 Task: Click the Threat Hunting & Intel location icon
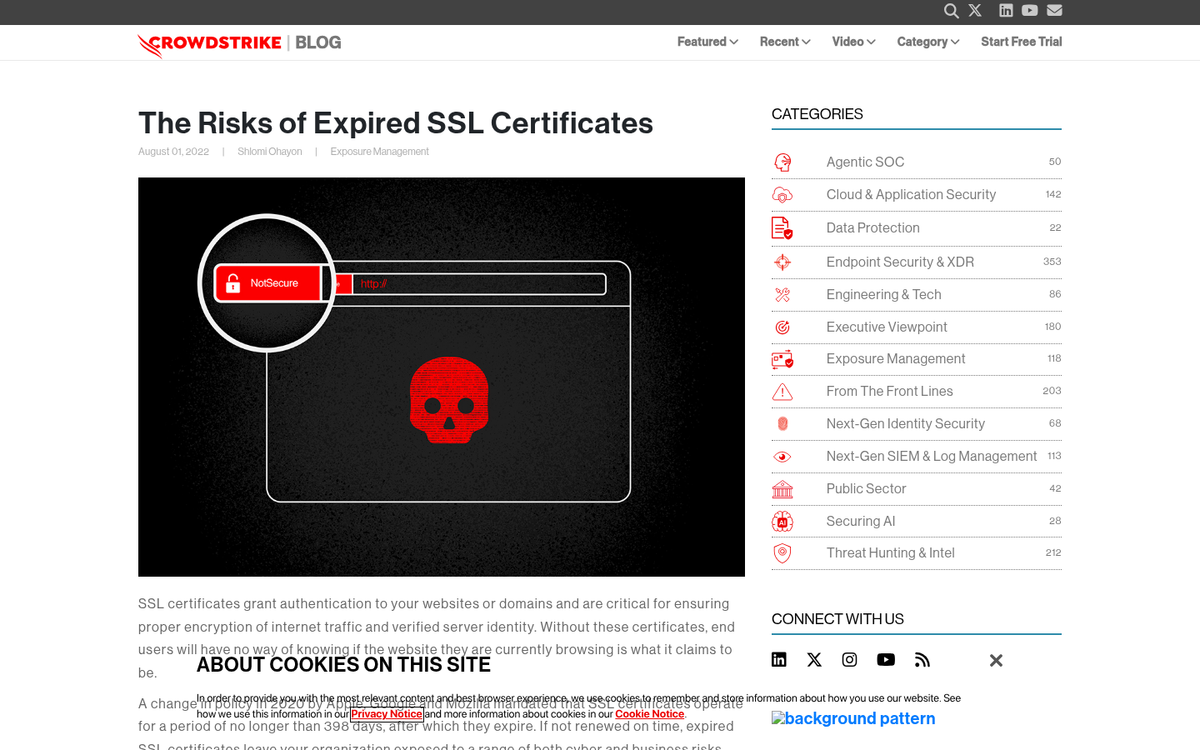783,553
